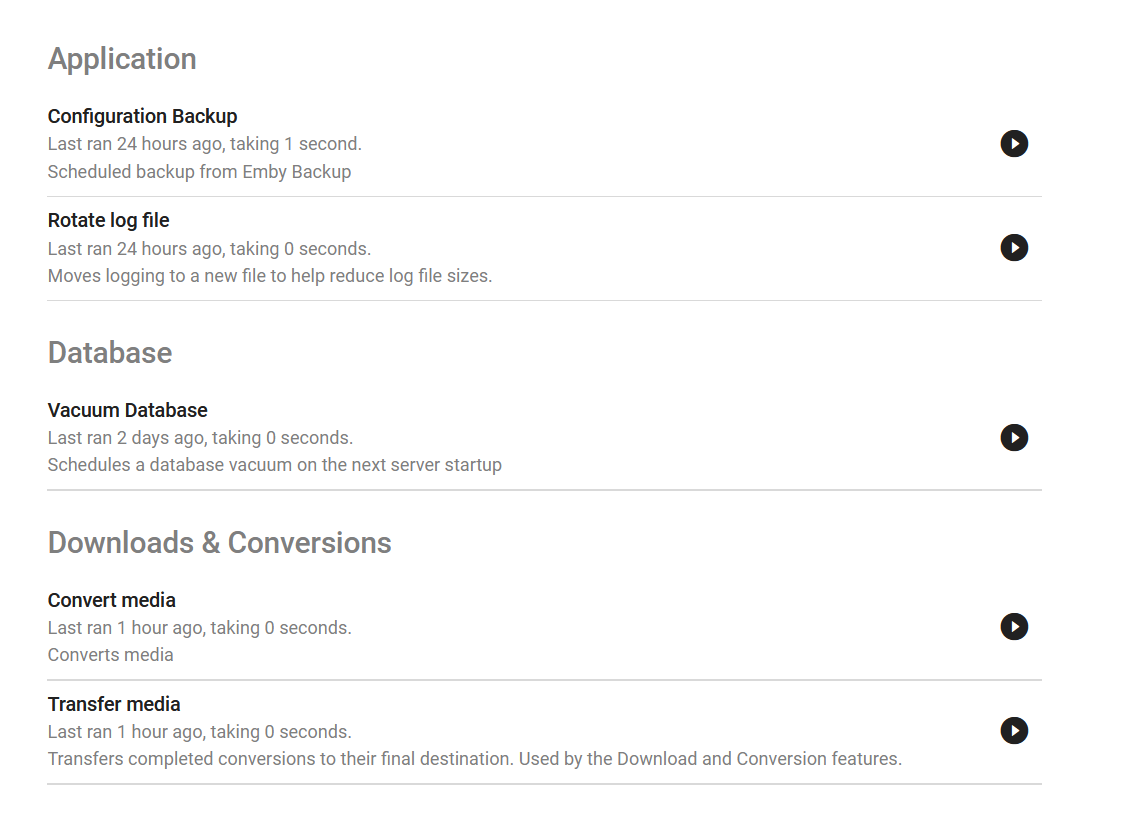Click the Application section heading
This screenshot has height=813, width=1132.
[122, 59]
